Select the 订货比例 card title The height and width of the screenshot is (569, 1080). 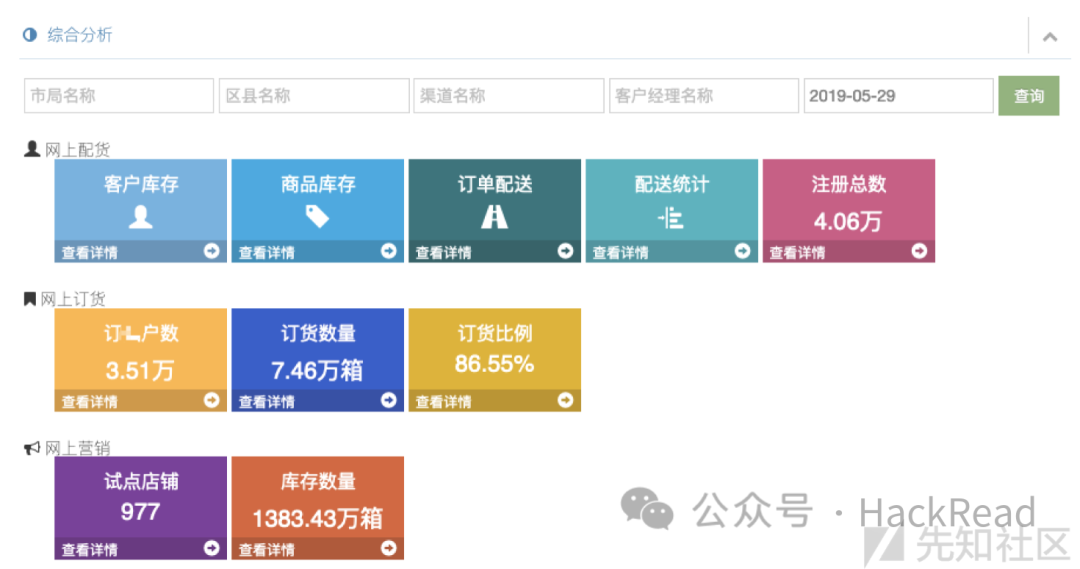coord(495,333)
